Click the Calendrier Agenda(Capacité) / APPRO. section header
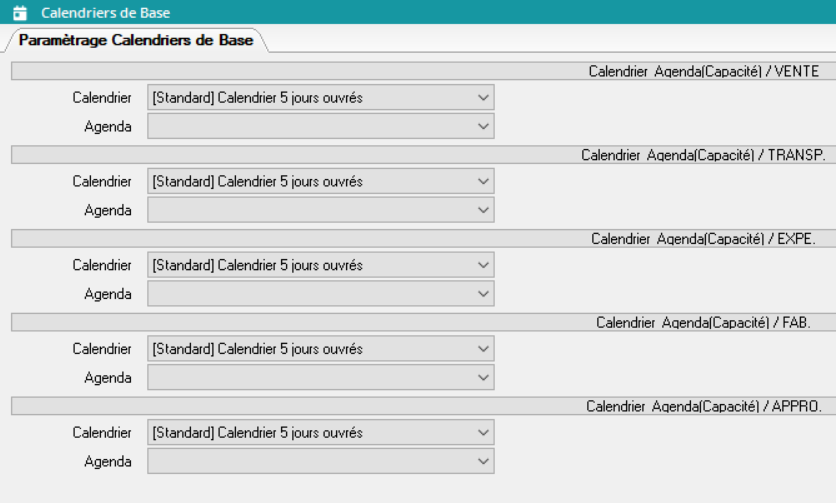 (x=702, y=407)
